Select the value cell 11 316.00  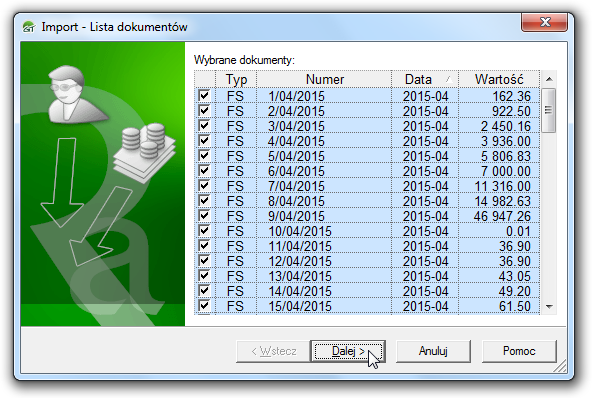[x=499, y=186]
